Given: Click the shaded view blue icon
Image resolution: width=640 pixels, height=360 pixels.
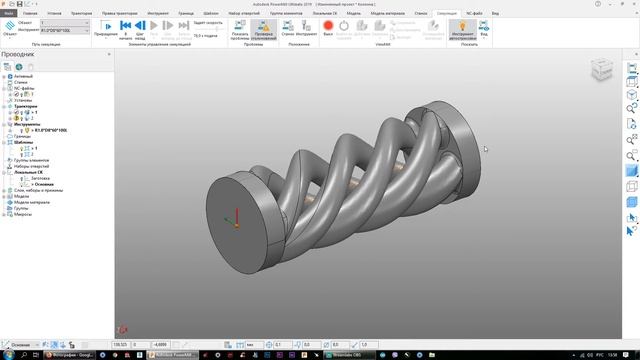Looking at the screenshot, I should pyautogui.click(x=631, y=171).
